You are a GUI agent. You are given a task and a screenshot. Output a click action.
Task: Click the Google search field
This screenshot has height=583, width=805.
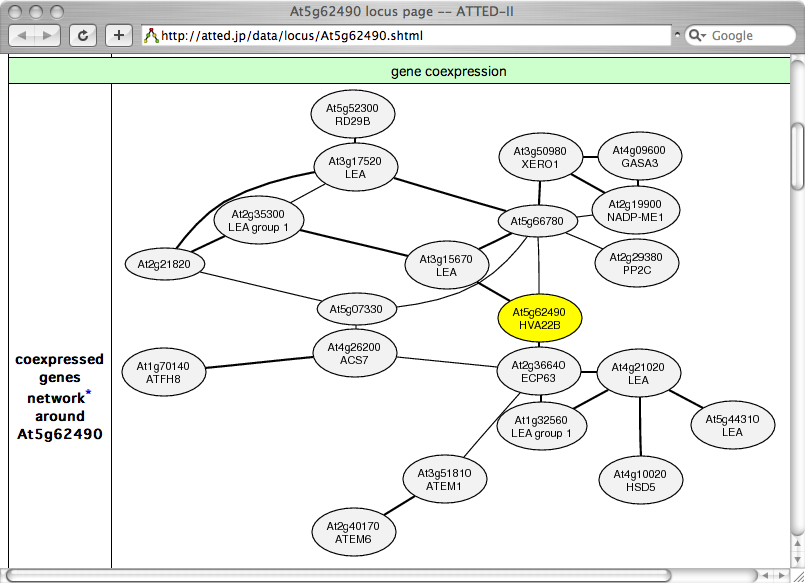(x=745, y=36)
